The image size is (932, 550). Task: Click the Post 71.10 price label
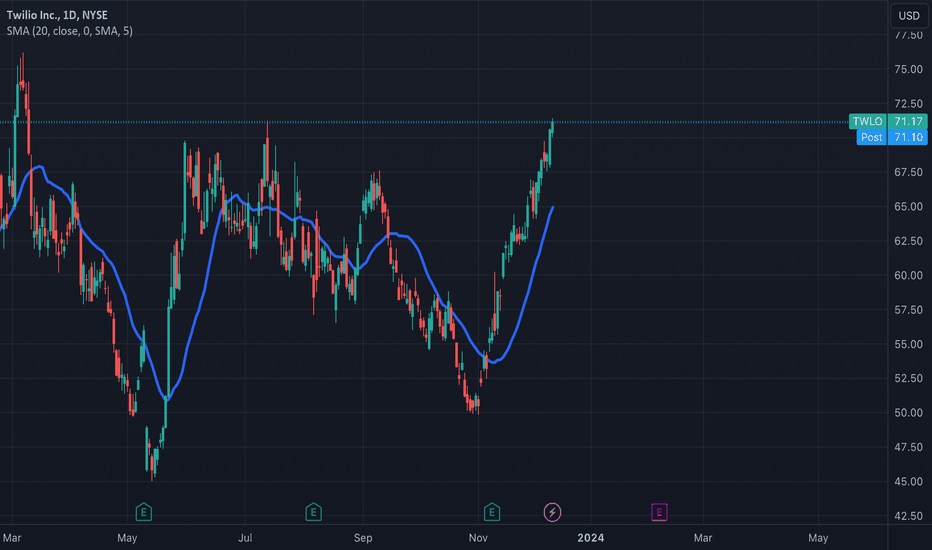[892, 137]
